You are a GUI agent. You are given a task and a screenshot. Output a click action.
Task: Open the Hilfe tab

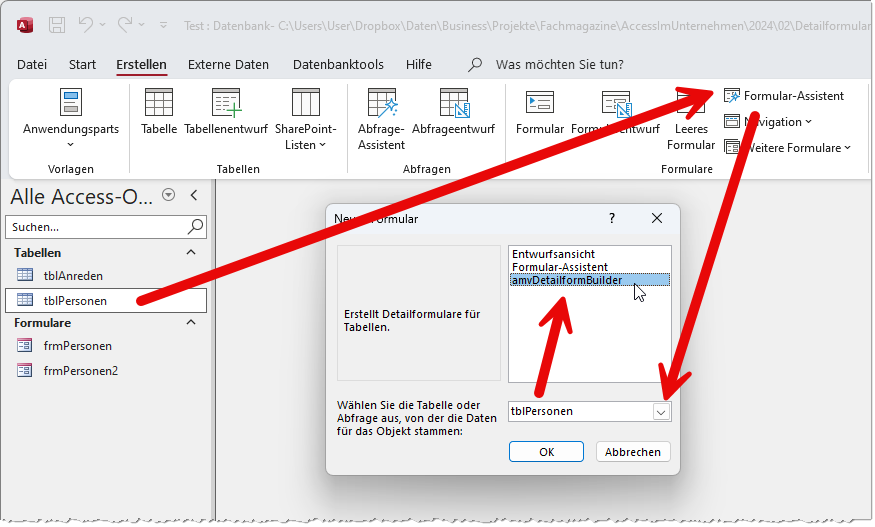click(x=419, y=65)
